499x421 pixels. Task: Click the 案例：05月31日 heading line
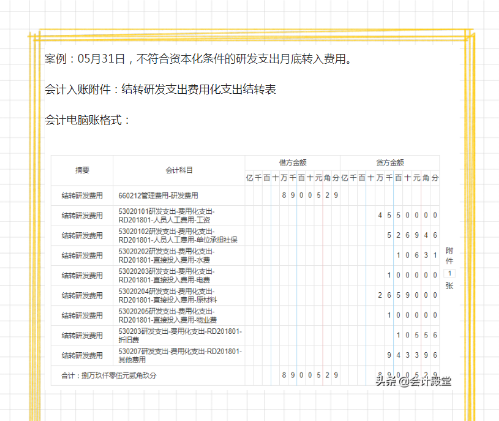tap(198, 59)
